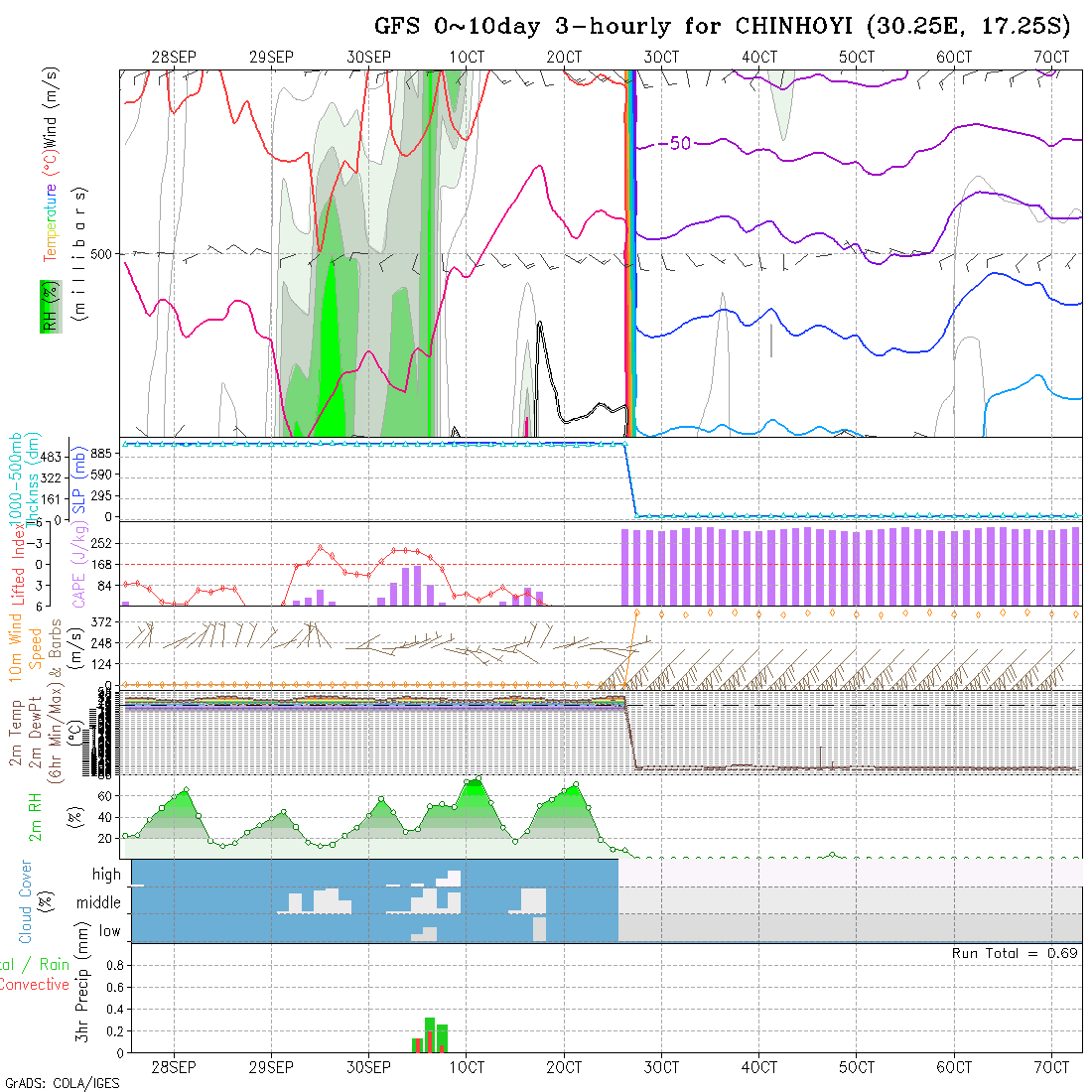Click the 28SEP label on the top axis
Image resolution: width=1092 pixels, height=1092 pixels.
coord(174,58)
